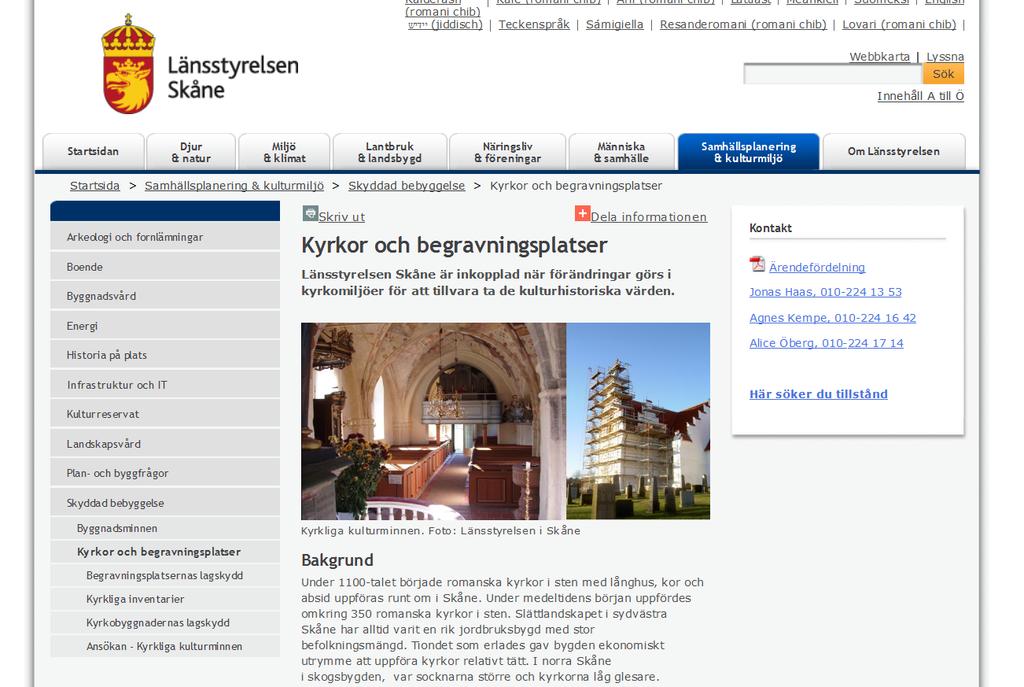This screenshot has height=687, width=1024.
Task: Click the Lyssna link
Action: click(x=945, y=57)
